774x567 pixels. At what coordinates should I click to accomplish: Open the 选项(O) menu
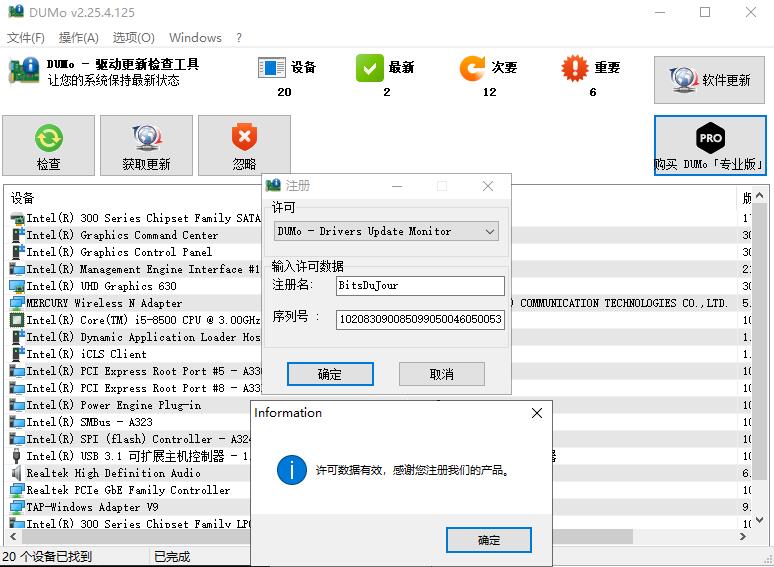[133, 38]
